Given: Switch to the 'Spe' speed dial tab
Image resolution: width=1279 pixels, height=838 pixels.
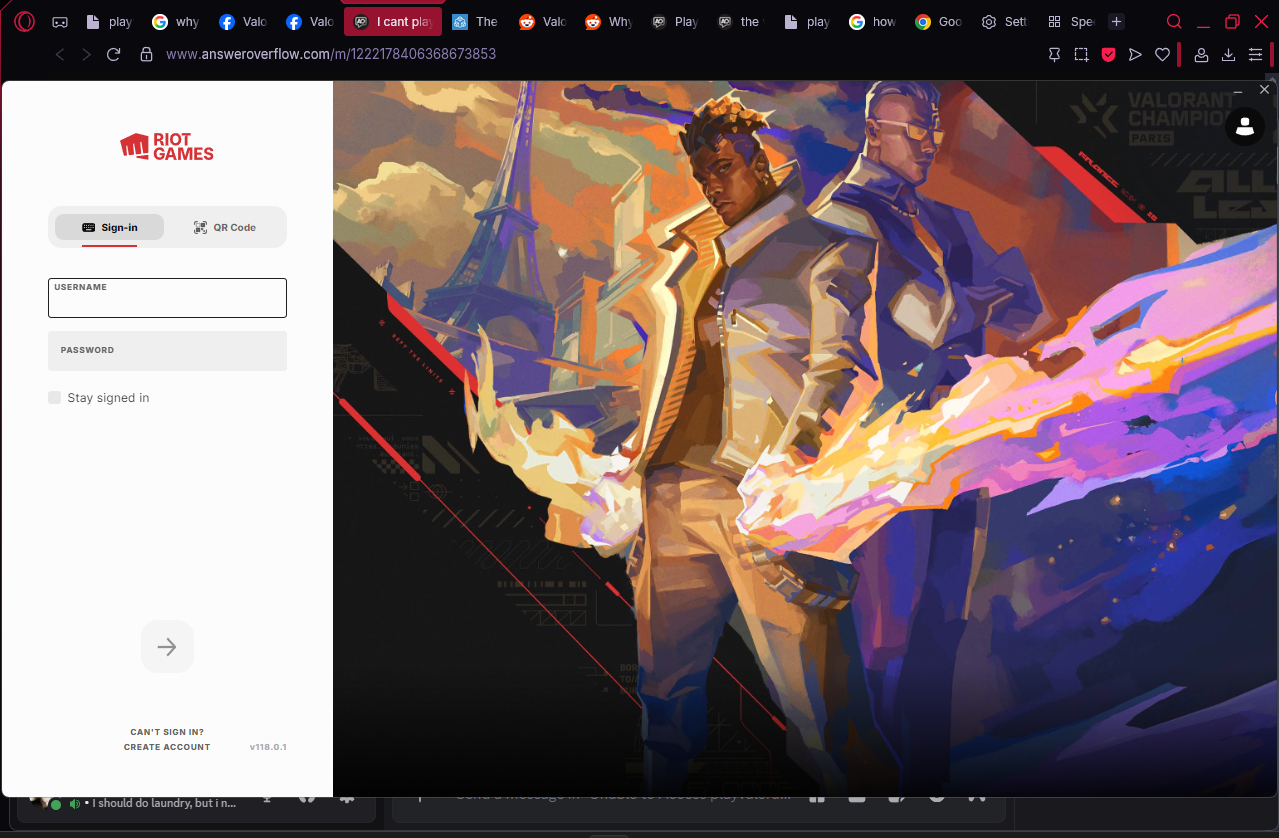Looking at the screenshot, I should point(1070,22).
